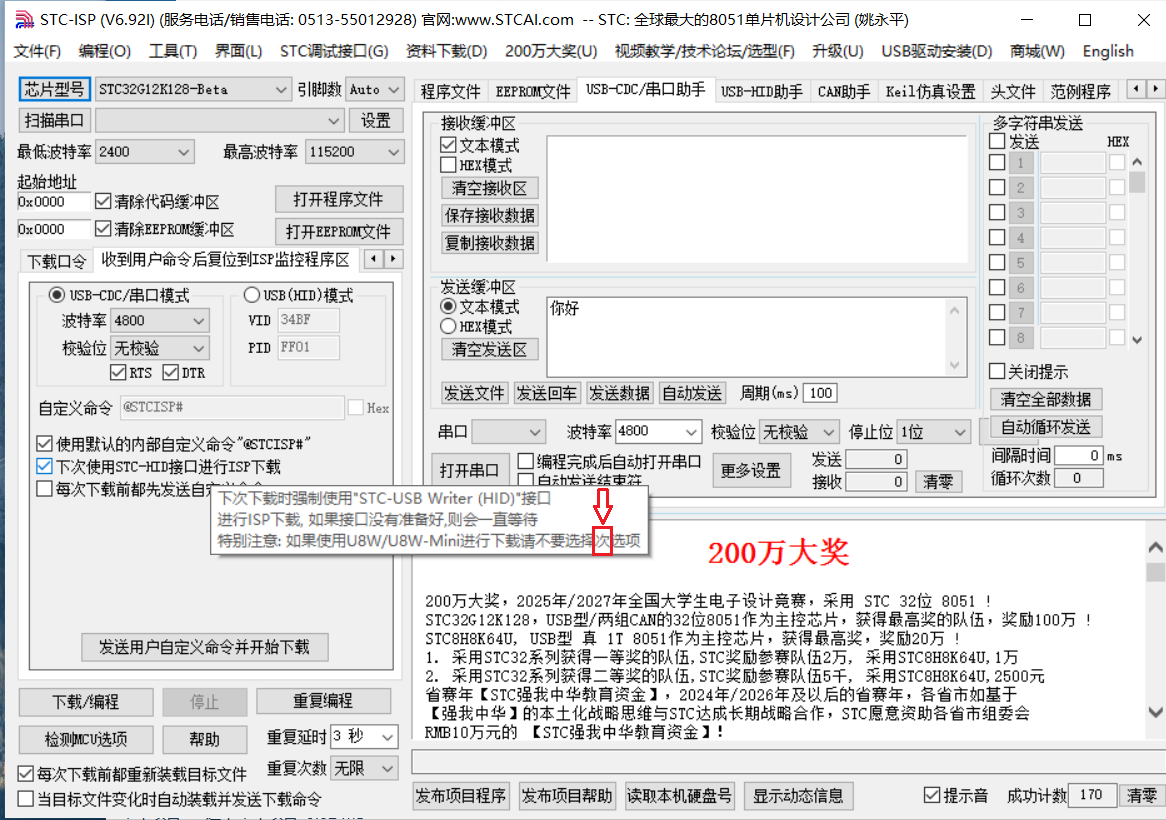Toggle 清除EEPROM缓冲区 checkbox
Image resolution: width=1166 pixels, height=820 pixels.
click(103, 229)
